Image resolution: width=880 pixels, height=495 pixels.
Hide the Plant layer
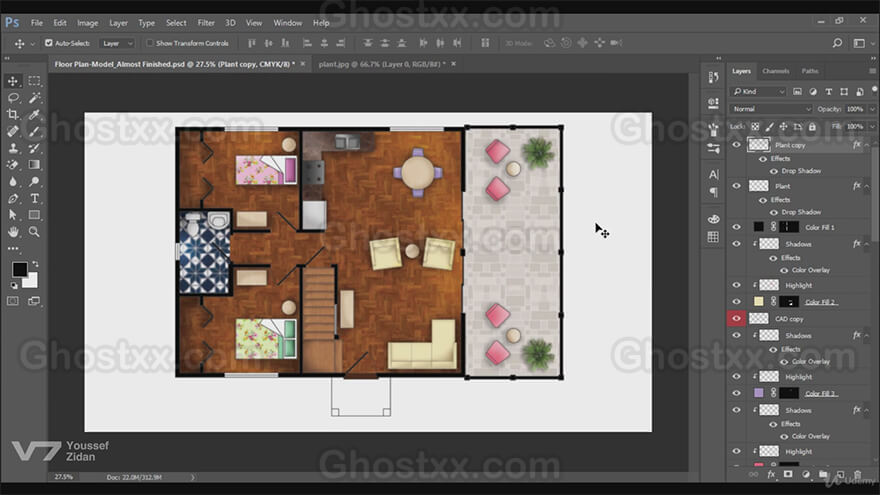736,186
